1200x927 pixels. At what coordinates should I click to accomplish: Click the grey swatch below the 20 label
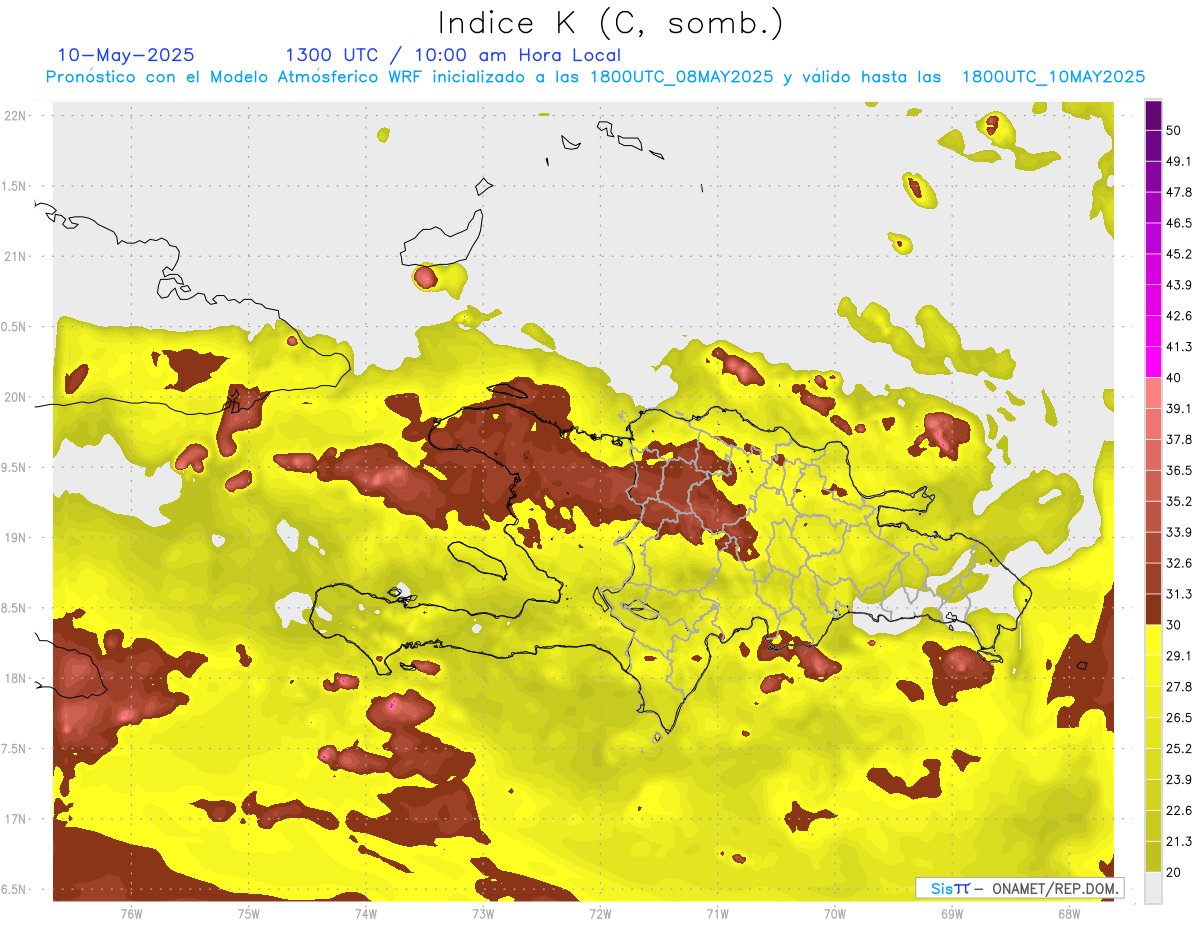click(1153, 887)
